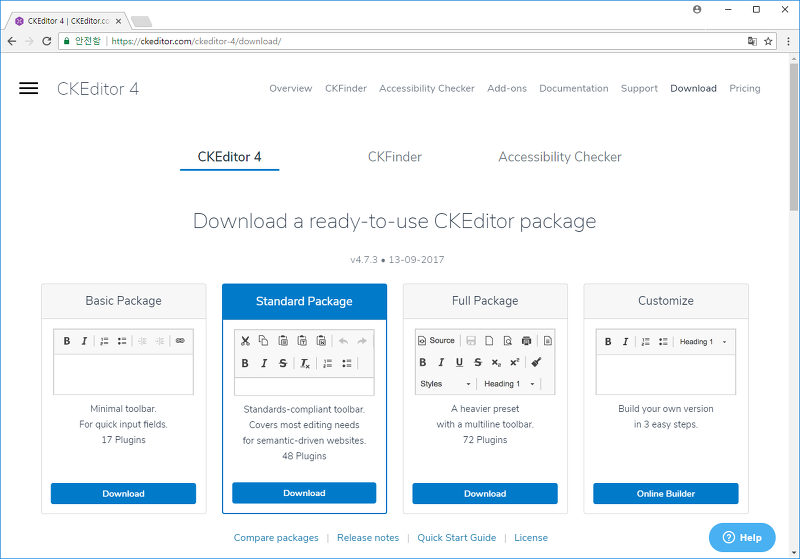The image size is (800, 559).
Task: Click the Subscript icon in Full Package preview
Action: 496,363
